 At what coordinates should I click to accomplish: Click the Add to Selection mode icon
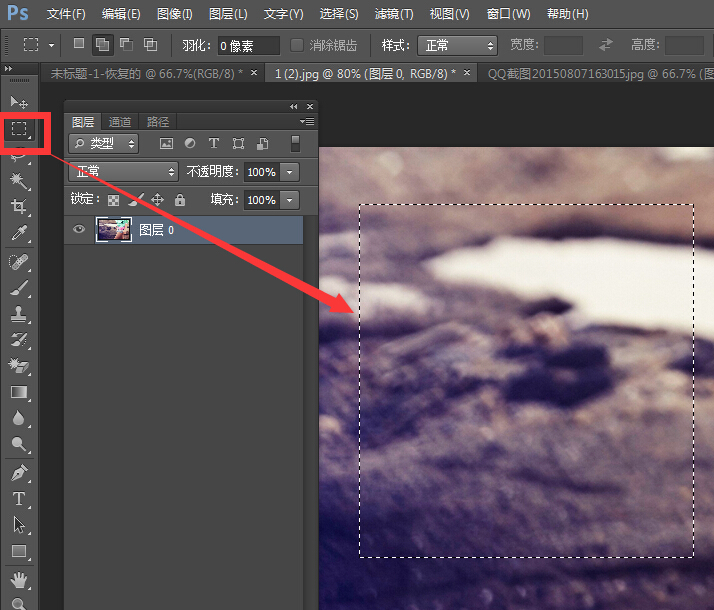(x=102, y=45)
